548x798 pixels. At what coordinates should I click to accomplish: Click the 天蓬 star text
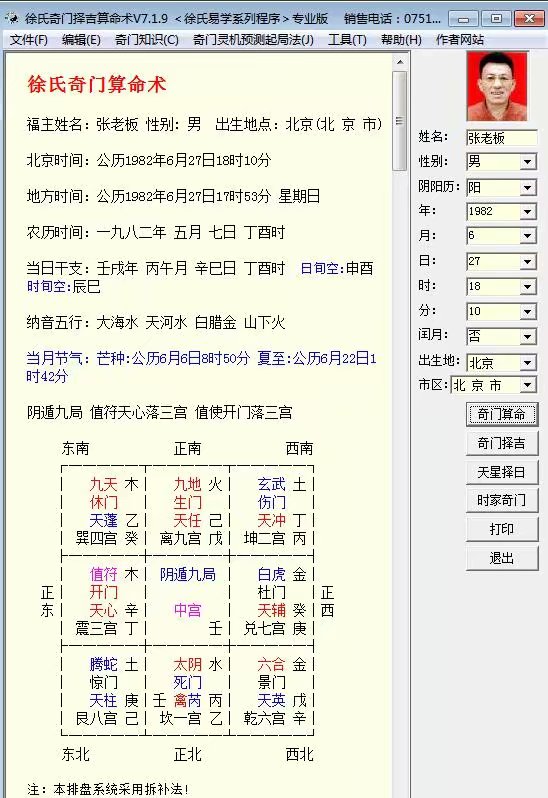pos(104,520)
